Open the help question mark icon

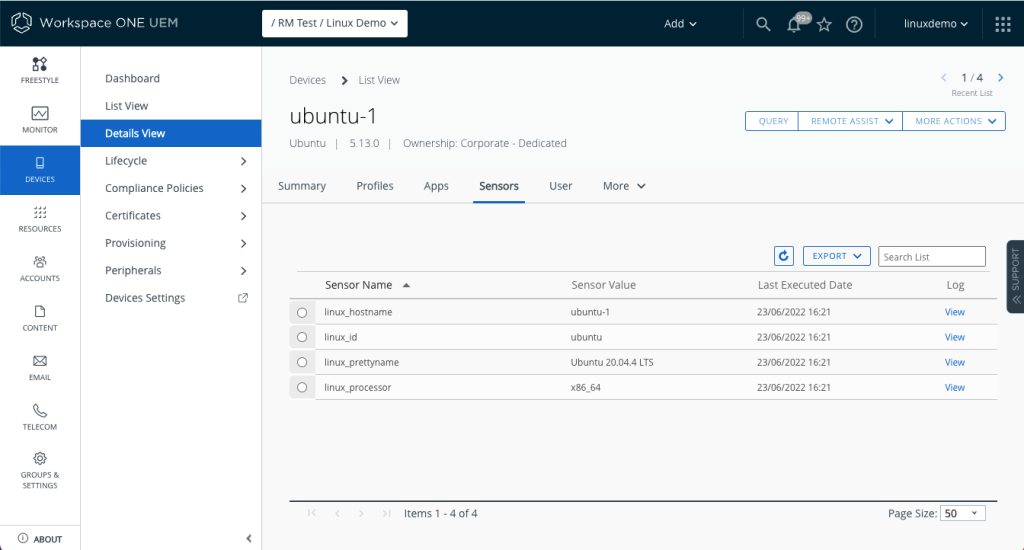(854, 24)
